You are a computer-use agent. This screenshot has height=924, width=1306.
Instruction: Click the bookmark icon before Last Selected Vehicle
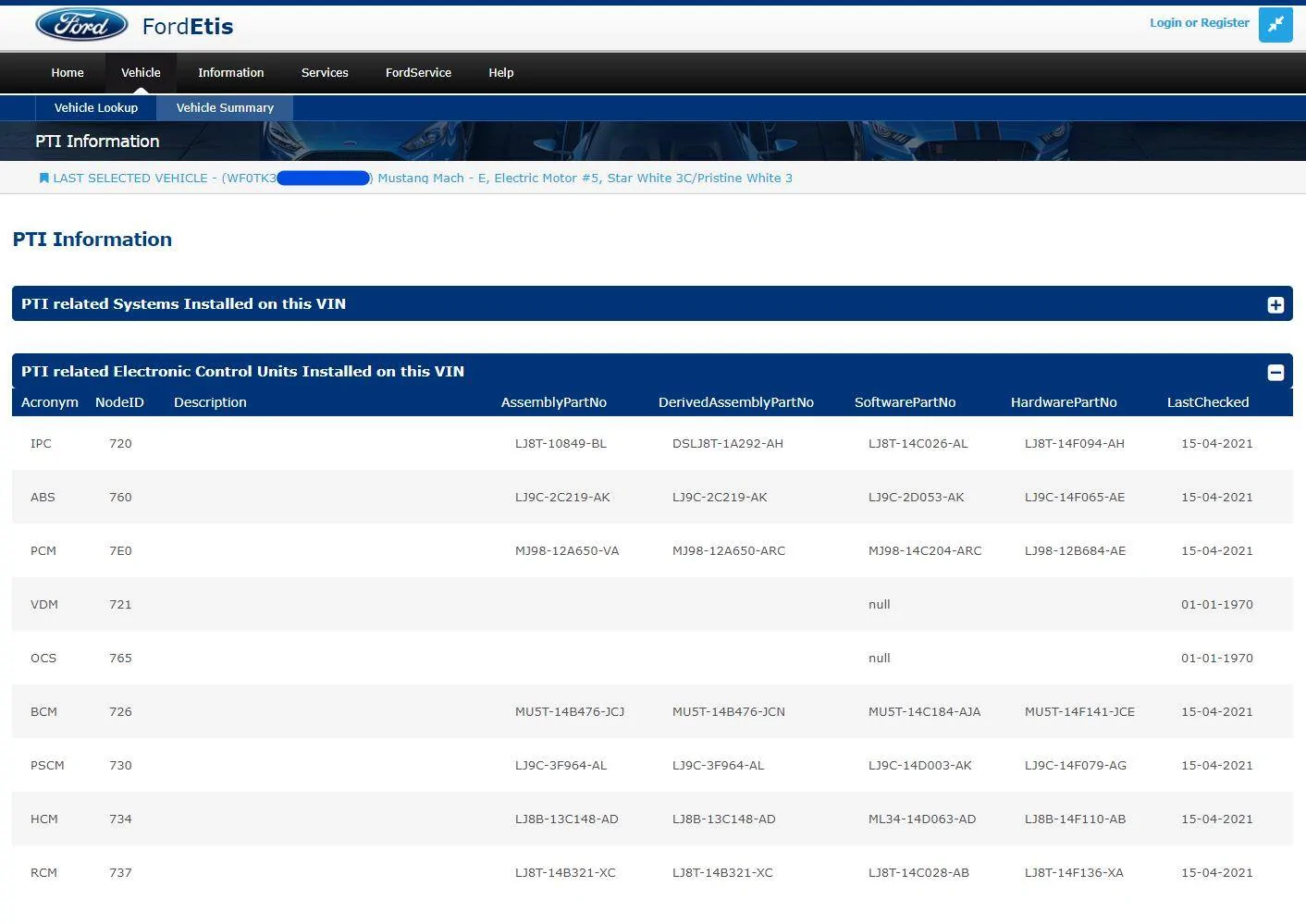[43, 178]
